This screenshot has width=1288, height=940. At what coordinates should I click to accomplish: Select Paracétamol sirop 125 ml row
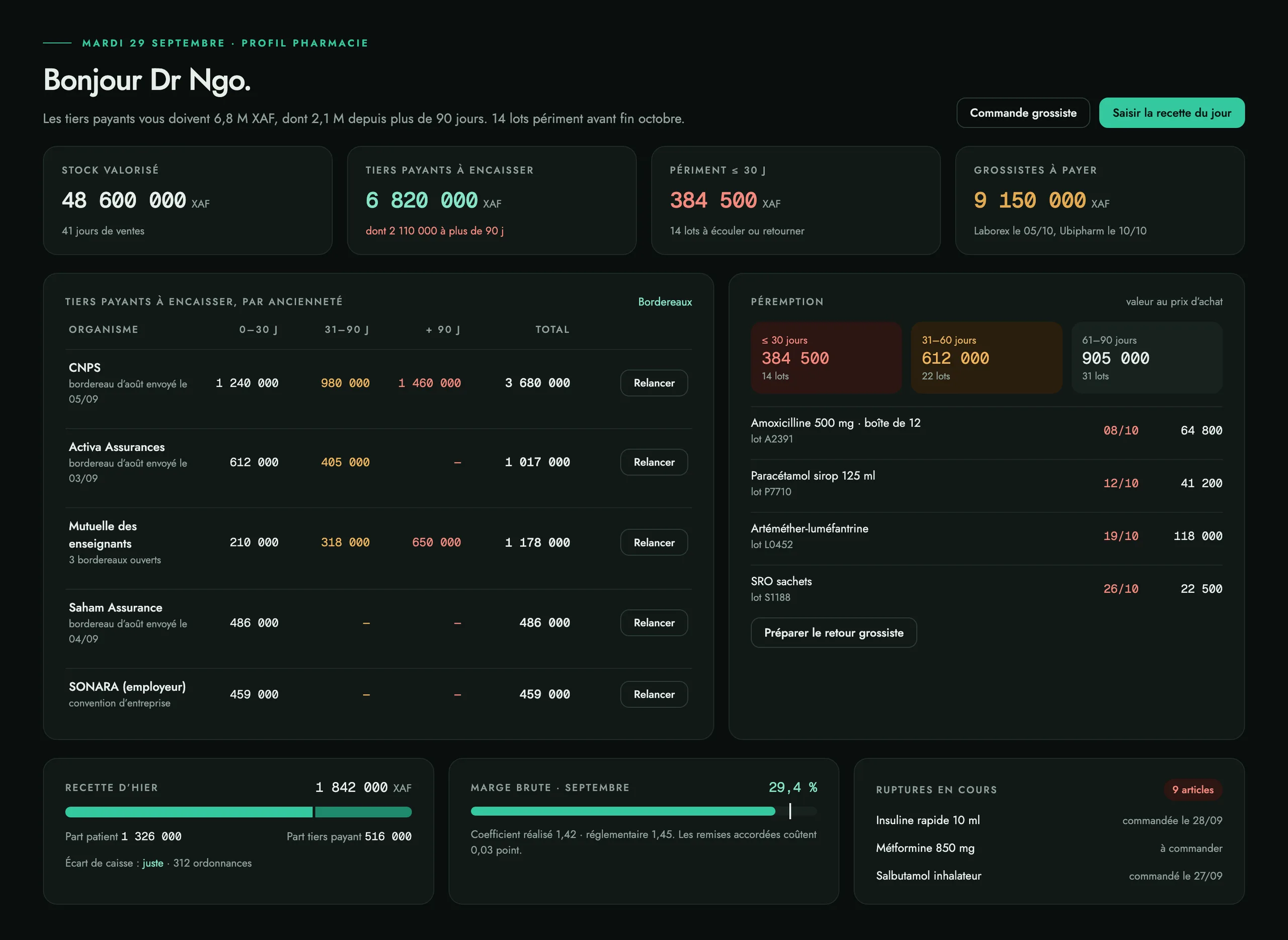987,483
